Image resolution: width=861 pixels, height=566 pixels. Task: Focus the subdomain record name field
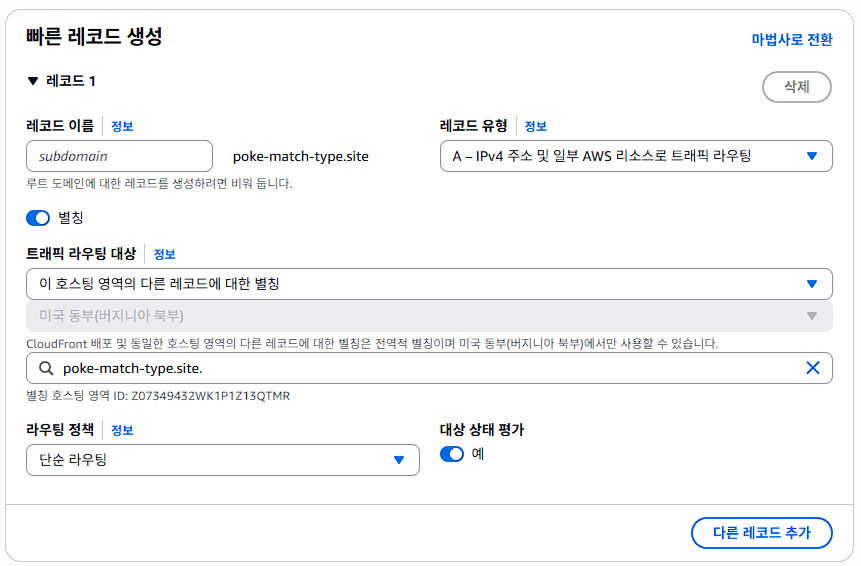119,156
